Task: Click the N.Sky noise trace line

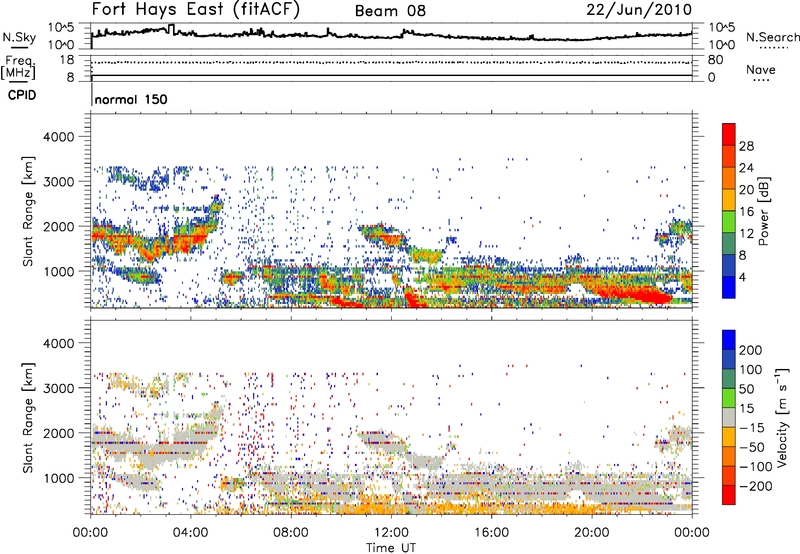Action: 391,35
